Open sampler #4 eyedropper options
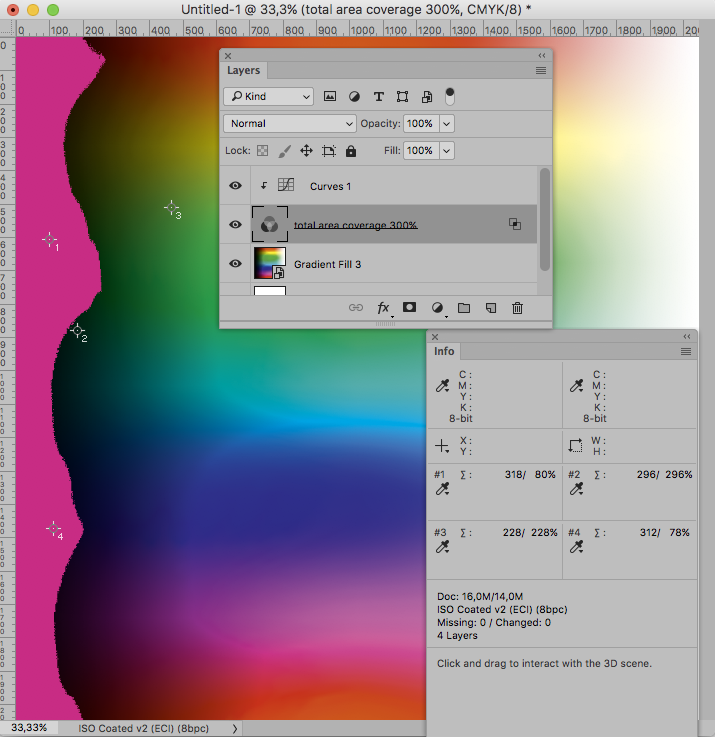 click(576, 547)
